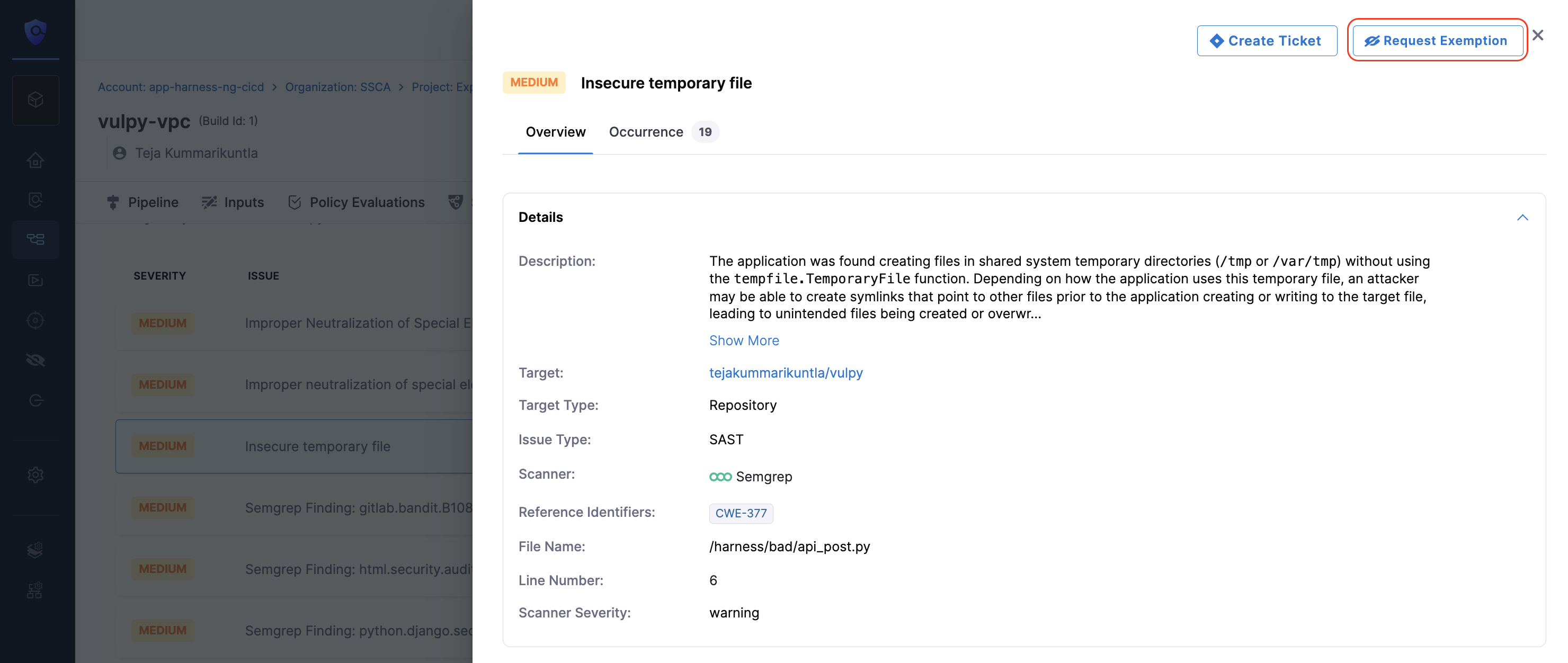1568x663 pixels.
Task: Click Organization: SSCA breadcrumb link
Action: [x=337, y=87]
